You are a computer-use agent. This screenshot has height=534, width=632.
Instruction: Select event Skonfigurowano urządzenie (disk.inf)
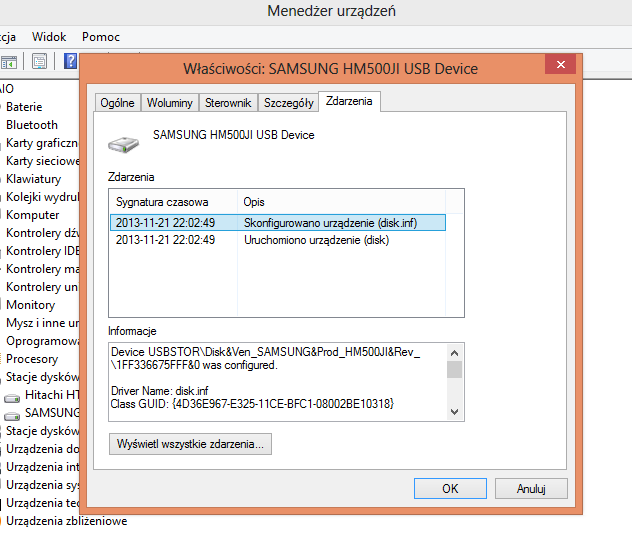pyautogui.click(x=278, y=222)
